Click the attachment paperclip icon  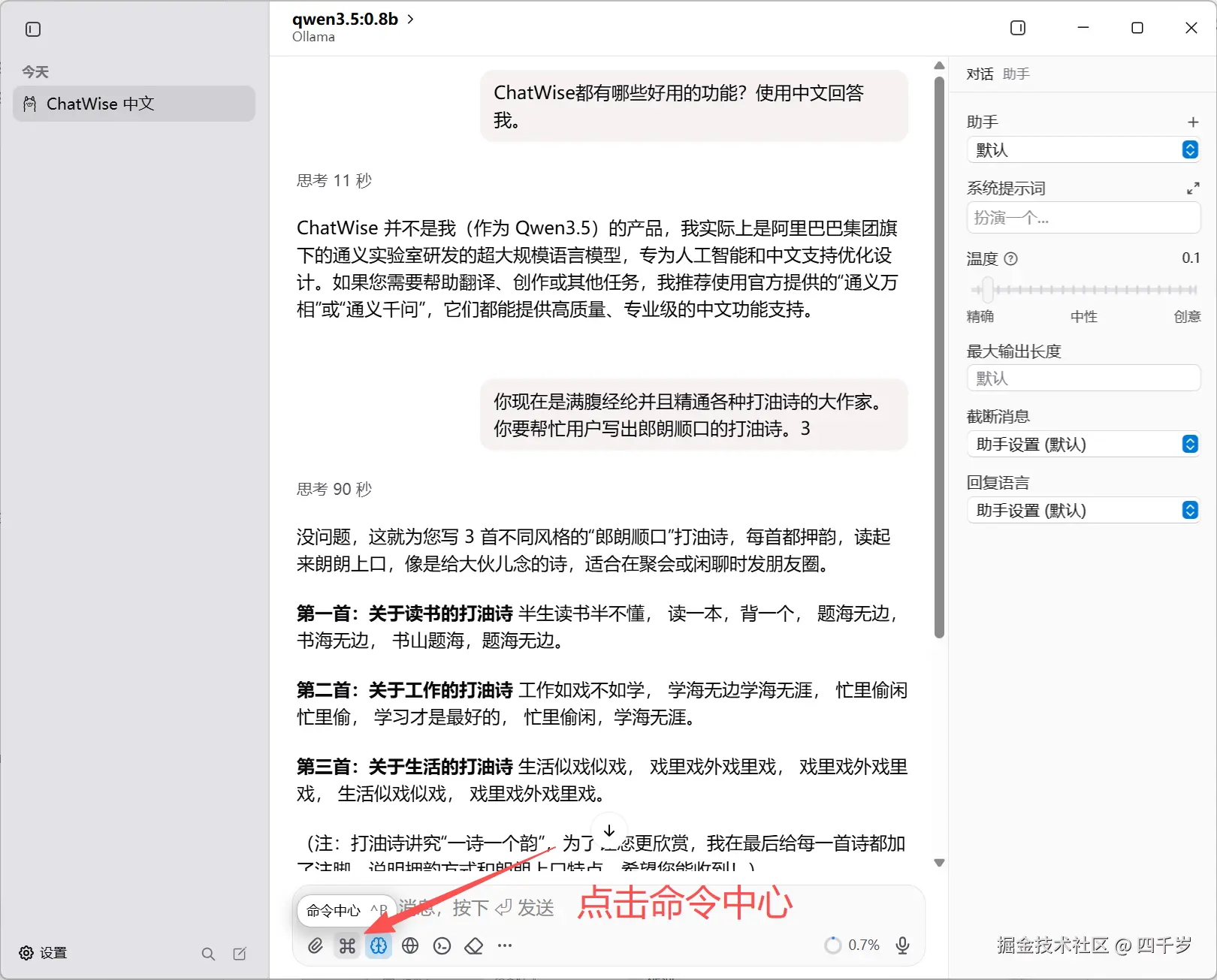pyautogui.click(x=315, y=945)
